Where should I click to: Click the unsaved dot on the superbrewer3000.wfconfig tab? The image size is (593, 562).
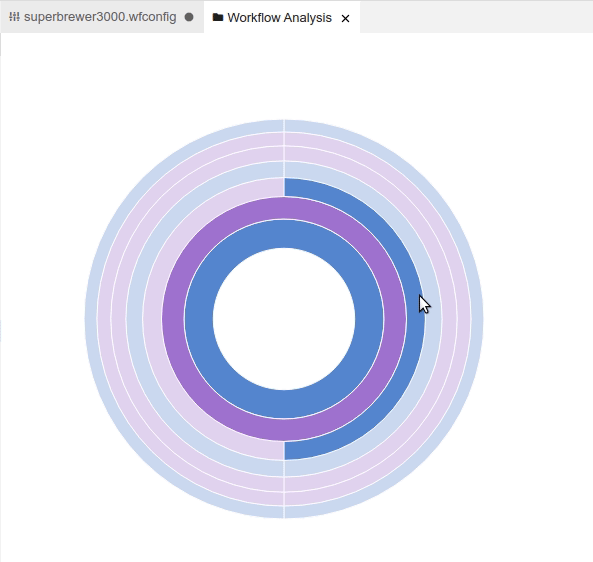pos(189,17)
